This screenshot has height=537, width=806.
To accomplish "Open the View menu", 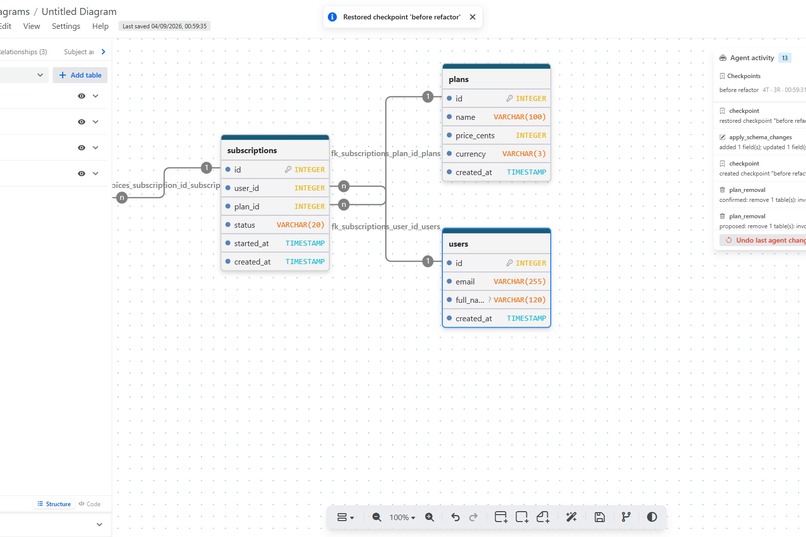I will pyautogui.click(x=31, y=26).
